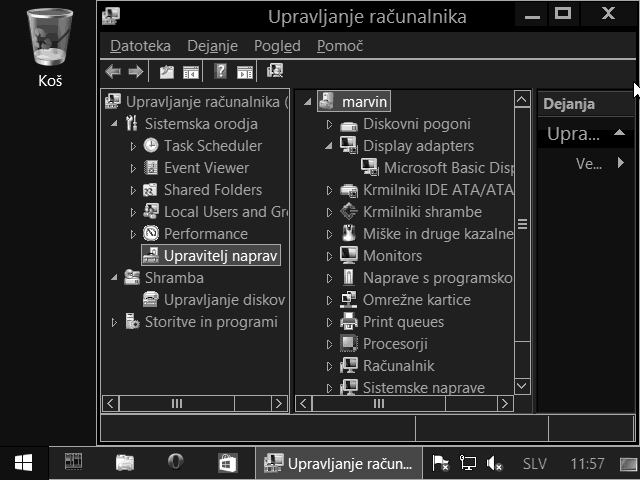Click the Omrežne kartice network icon
The width and height of the screenshot is (640, 480).
click(x=349, y=300)
